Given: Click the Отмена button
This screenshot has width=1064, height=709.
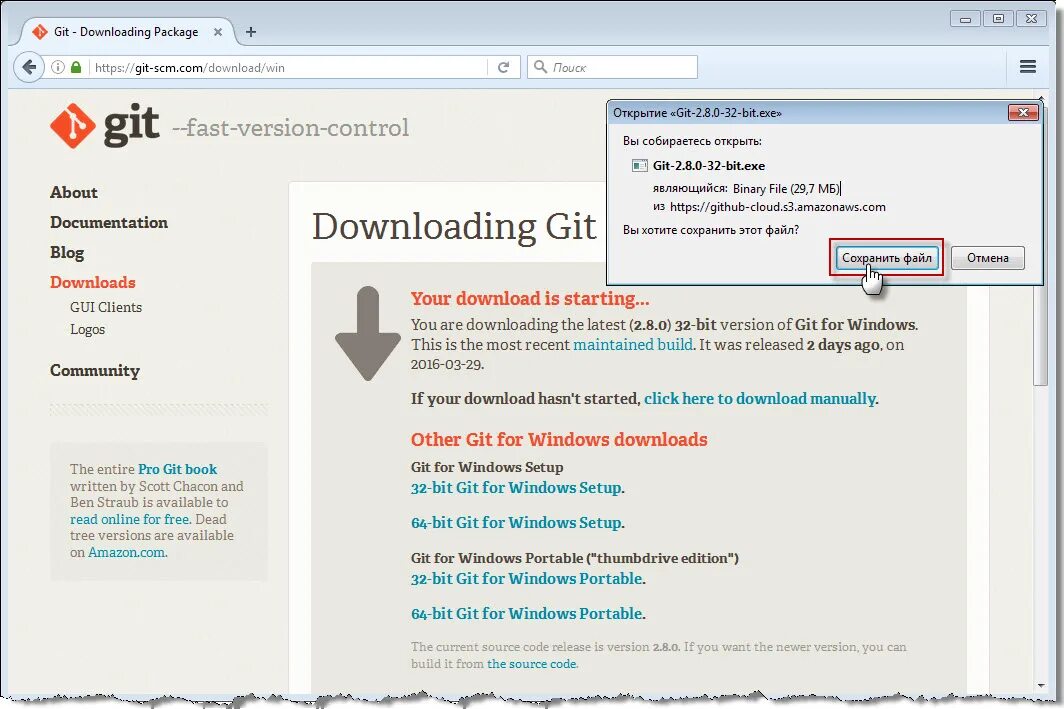Looking at the screenshot, I should coord(987,258).
